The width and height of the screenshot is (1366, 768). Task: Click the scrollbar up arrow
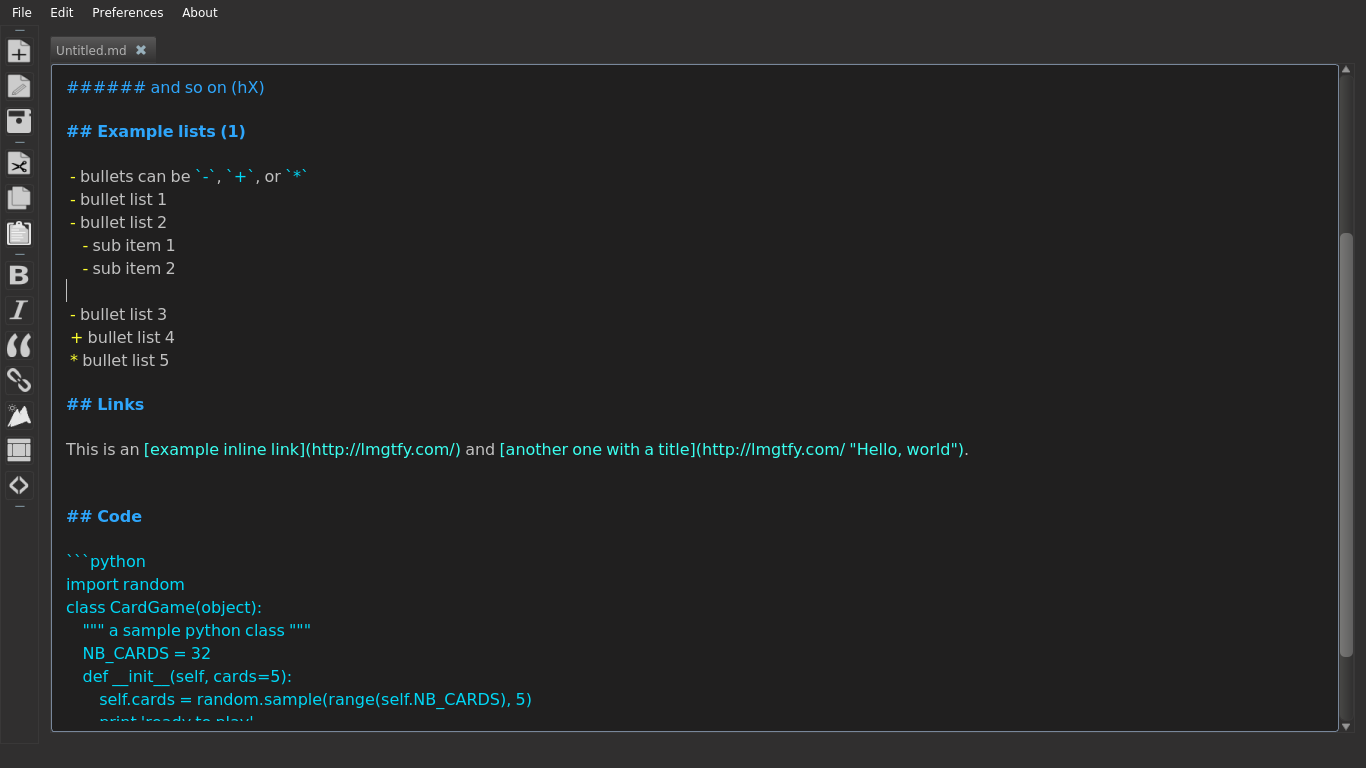tap(1346, 69)
